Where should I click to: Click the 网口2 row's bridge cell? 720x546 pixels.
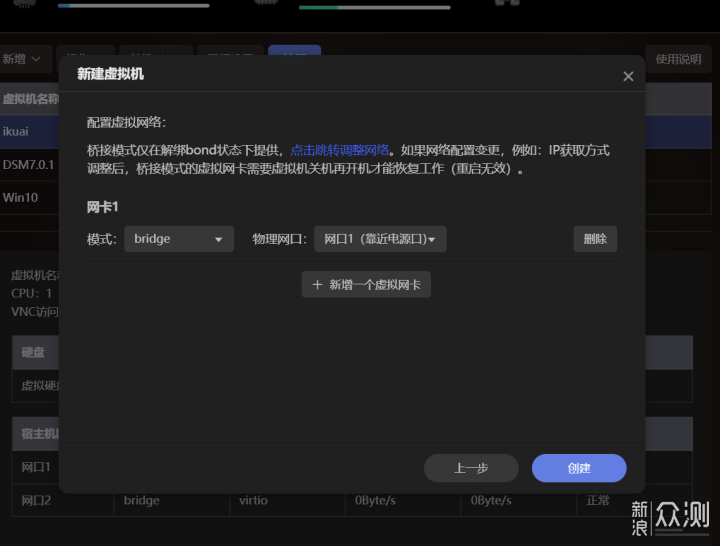(x=141, y=500)
